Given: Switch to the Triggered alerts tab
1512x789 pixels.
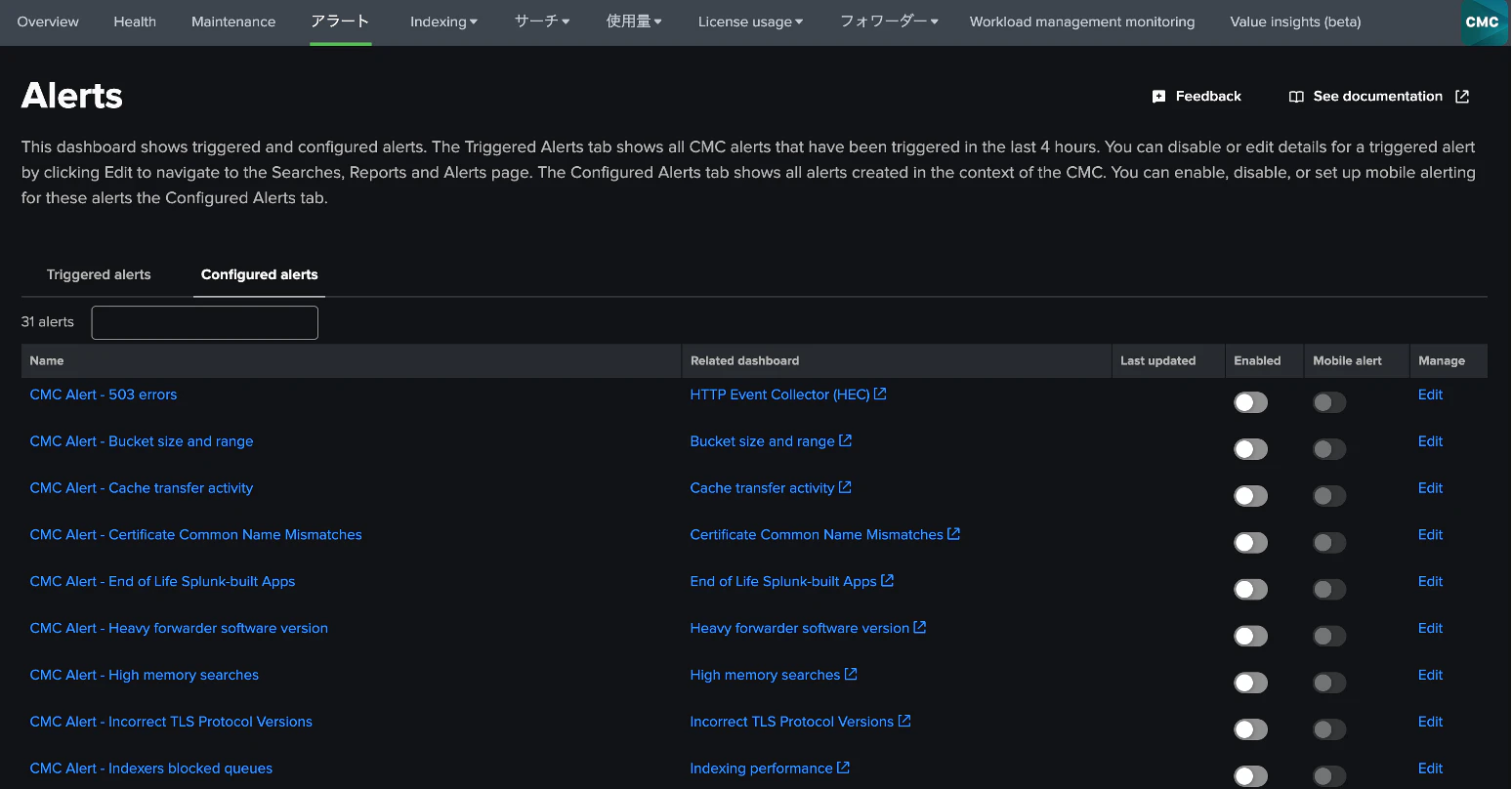Looking at the screenshot, I should tap(99, 274).
